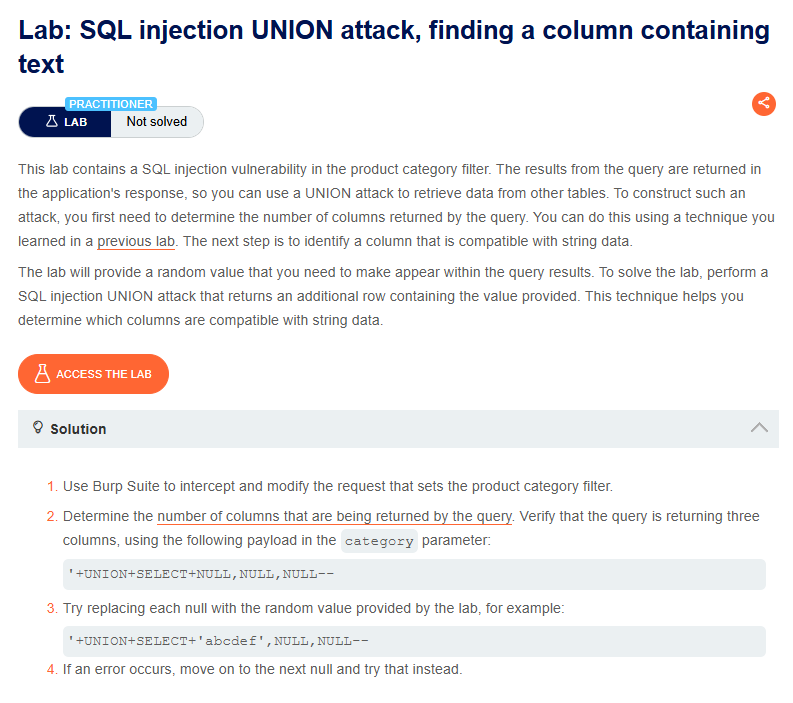
Task: Open 'number of columns that are being returned' link
Action: (334, 516)
